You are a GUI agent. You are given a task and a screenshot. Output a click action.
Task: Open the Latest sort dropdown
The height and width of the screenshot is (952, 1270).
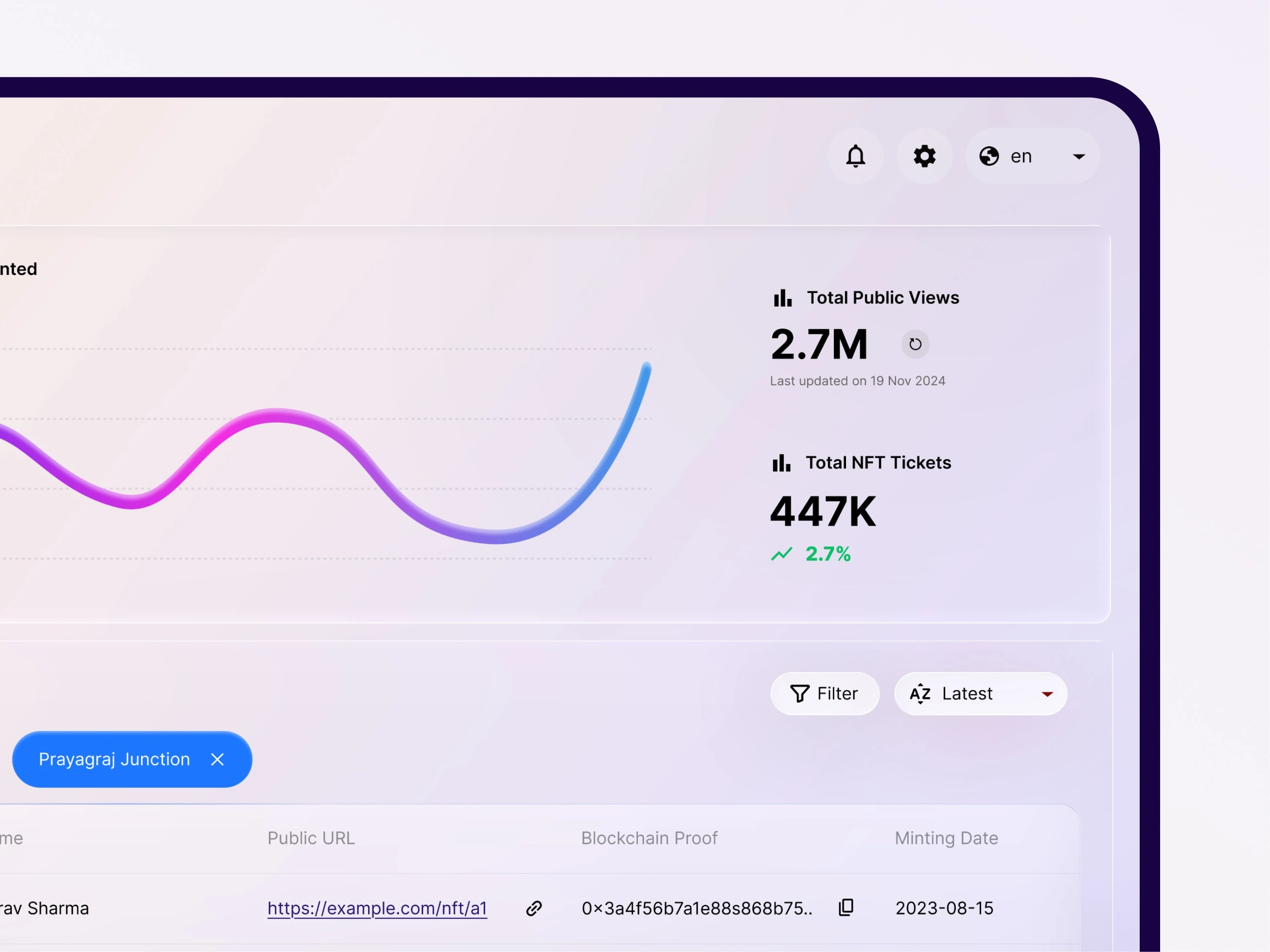[980, 694]
